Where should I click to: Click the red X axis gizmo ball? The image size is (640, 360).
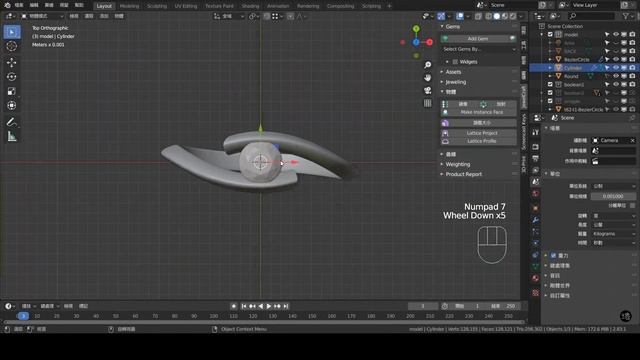click(x=429, y=42)
